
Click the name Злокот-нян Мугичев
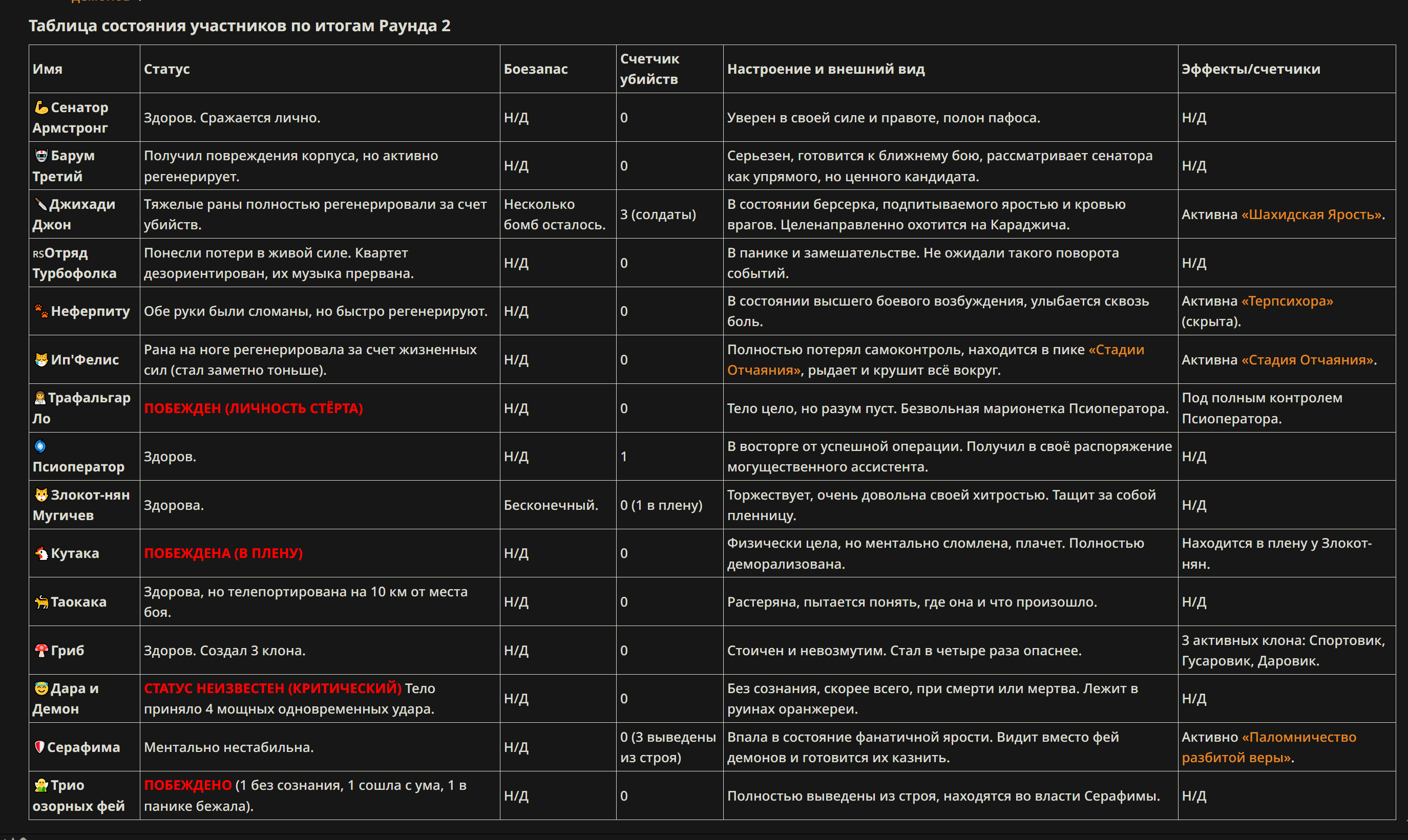click(81, 505)
